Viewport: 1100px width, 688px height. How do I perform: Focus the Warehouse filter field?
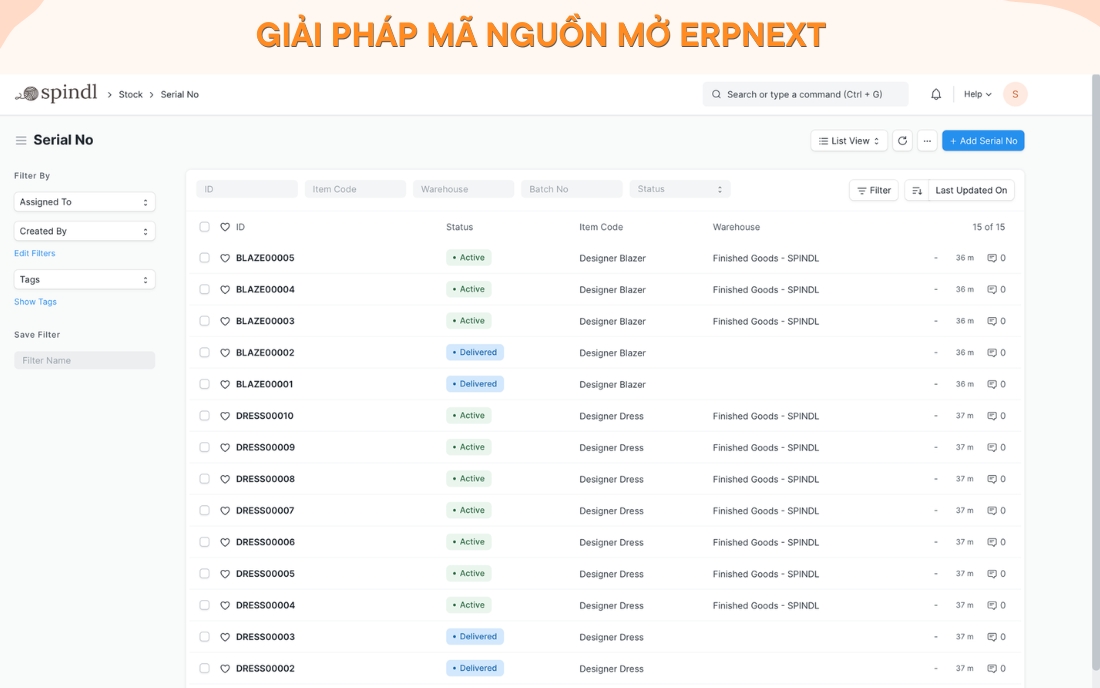(x=463, y=189)
